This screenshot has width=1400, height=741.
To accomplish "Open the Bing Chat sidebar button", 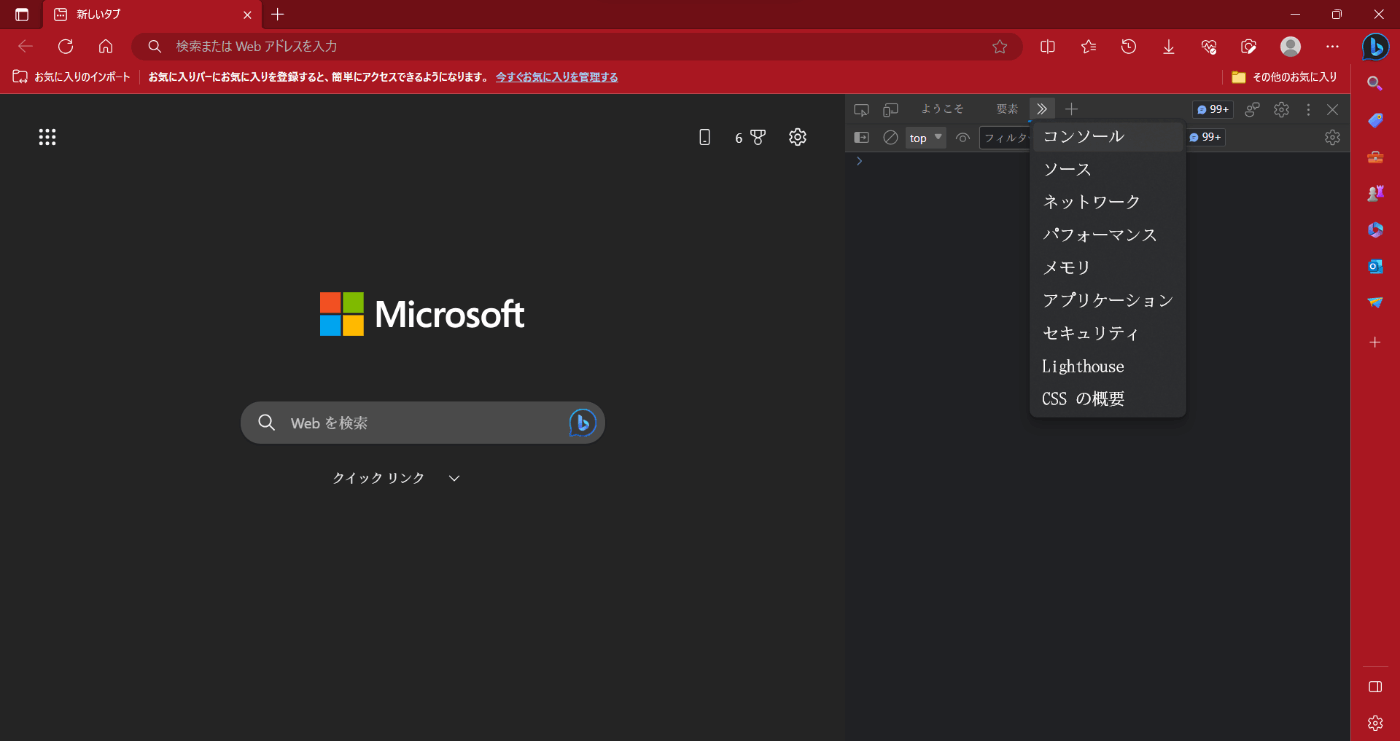I will (x=1375, y=46).
